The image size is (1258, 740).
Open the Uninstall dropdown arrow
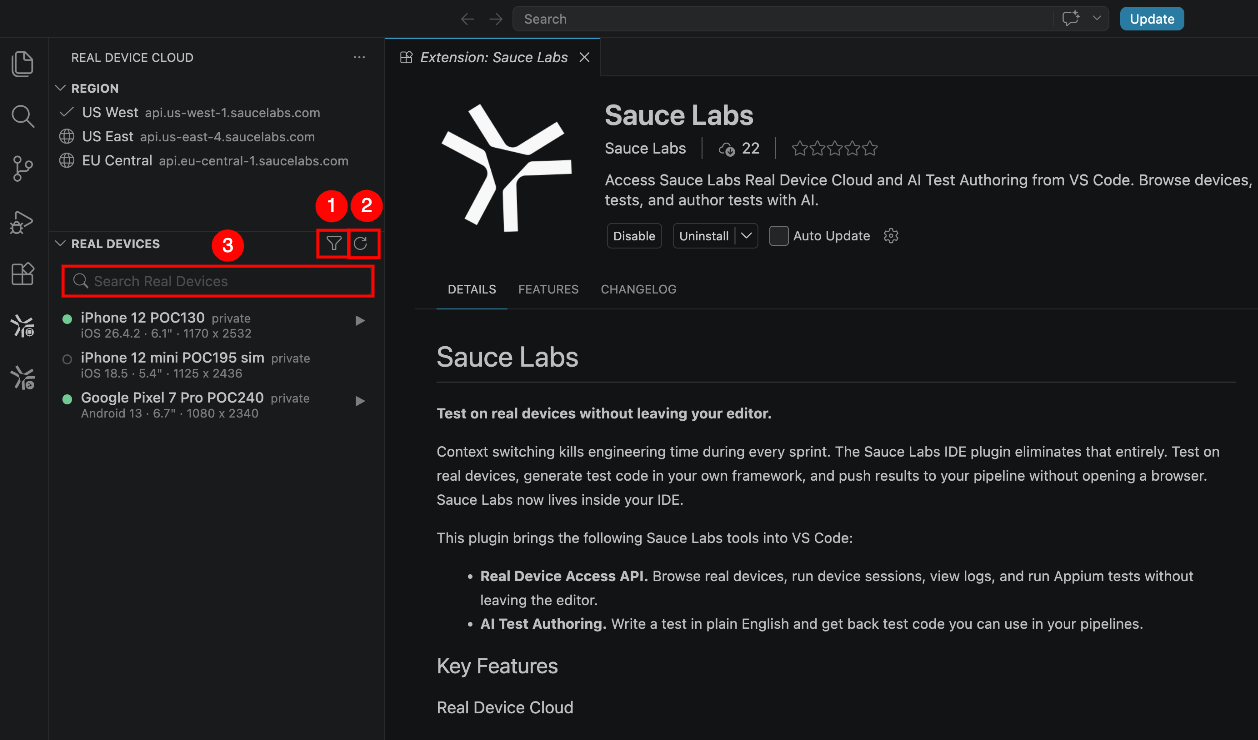click(x=747, y=236)
